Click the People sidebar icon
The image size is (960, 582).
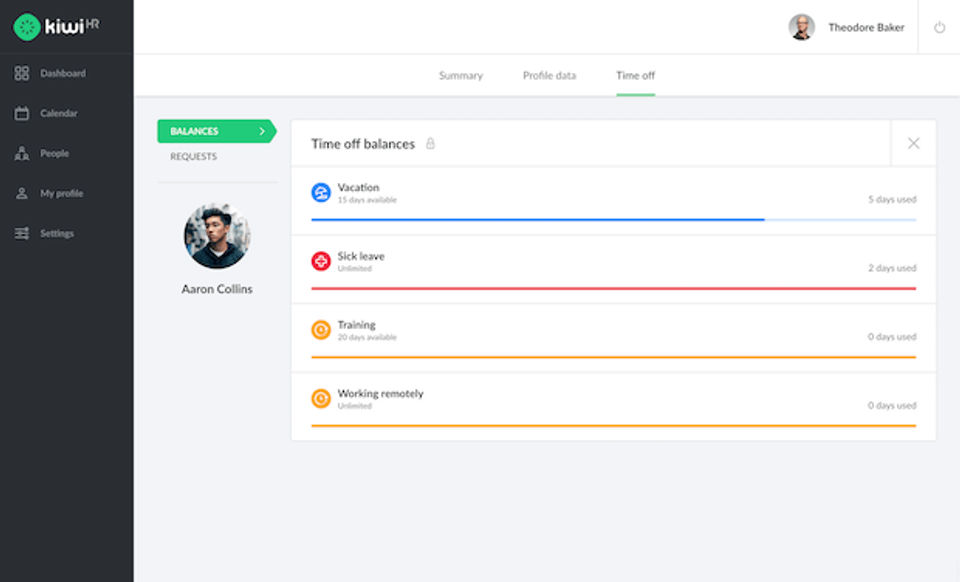tap(22, 153)
